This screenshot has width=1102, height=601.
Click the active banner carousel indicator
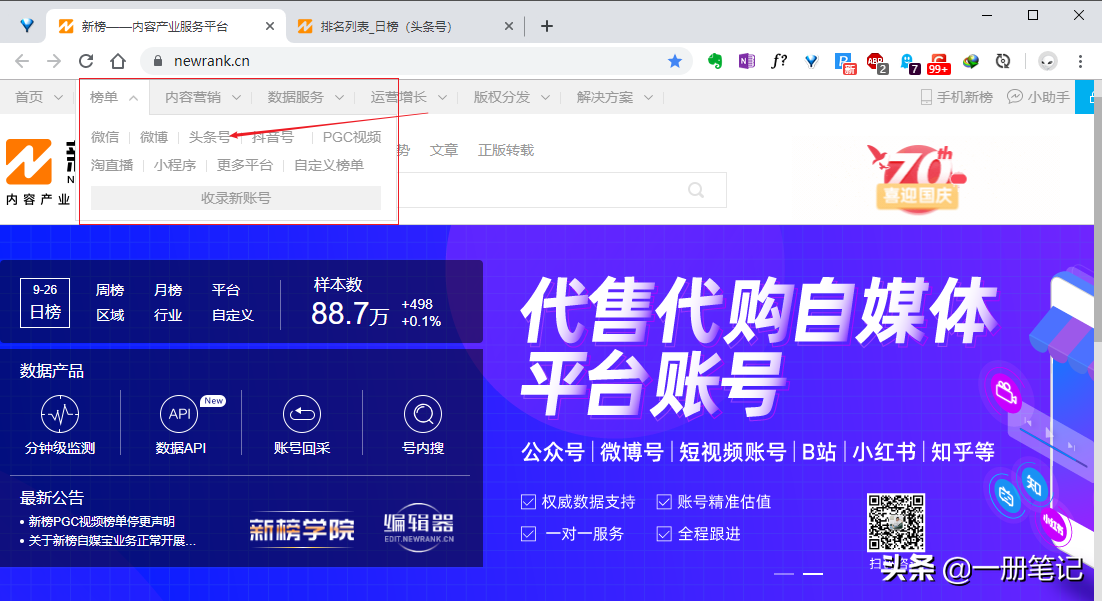(x=813, y=574)
